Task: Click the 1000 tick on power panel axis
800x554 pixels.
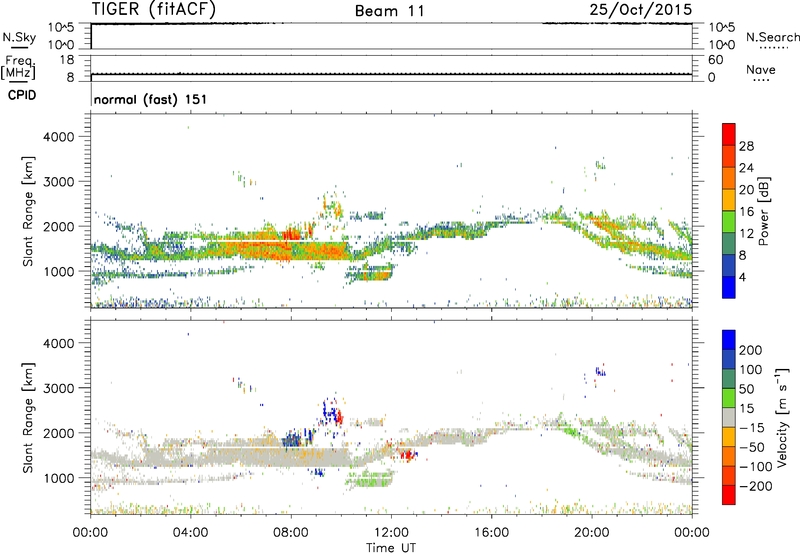Action: pos(58,271)
